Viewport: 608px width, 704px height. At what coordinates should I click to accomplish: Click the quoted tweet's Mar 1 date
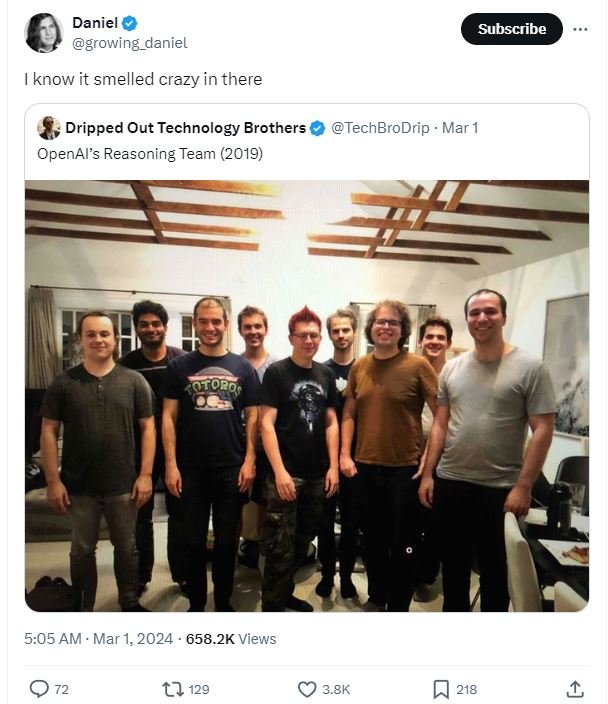point(461,128)
